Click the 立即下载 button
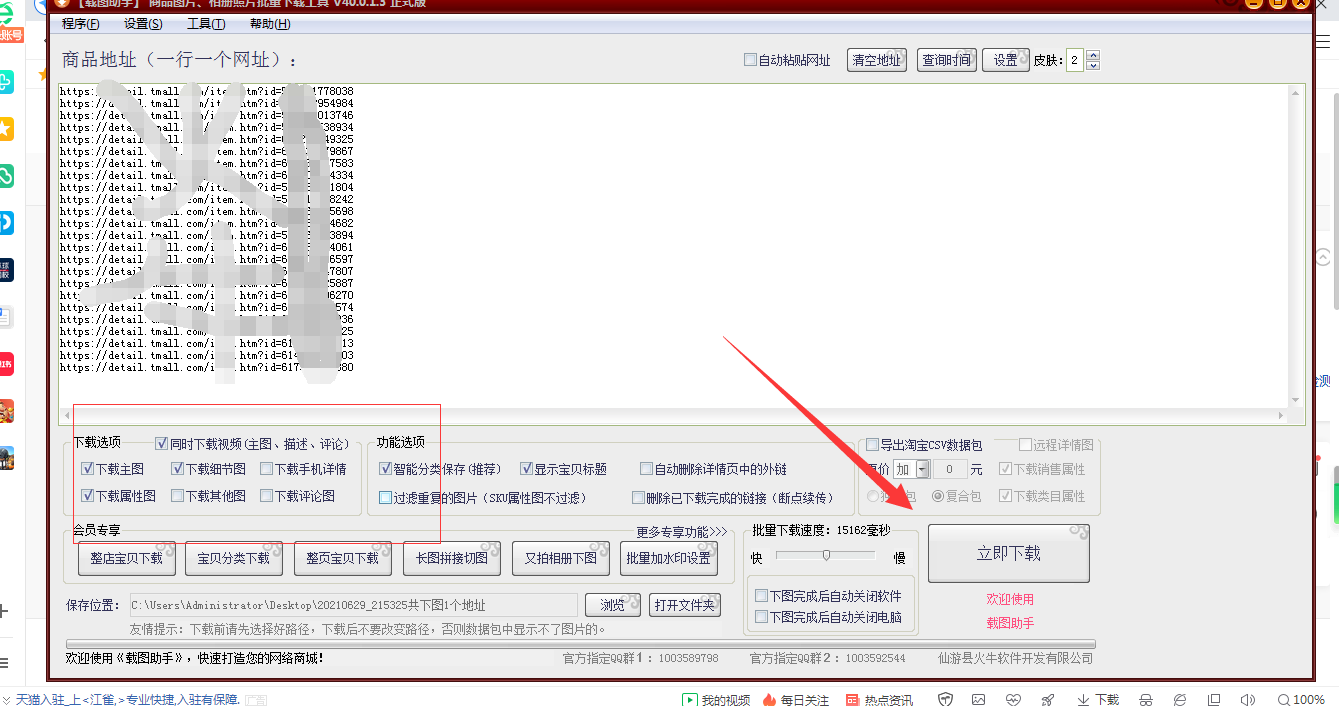This screenshot has width=1339, height=706. tap(1009, 553)
